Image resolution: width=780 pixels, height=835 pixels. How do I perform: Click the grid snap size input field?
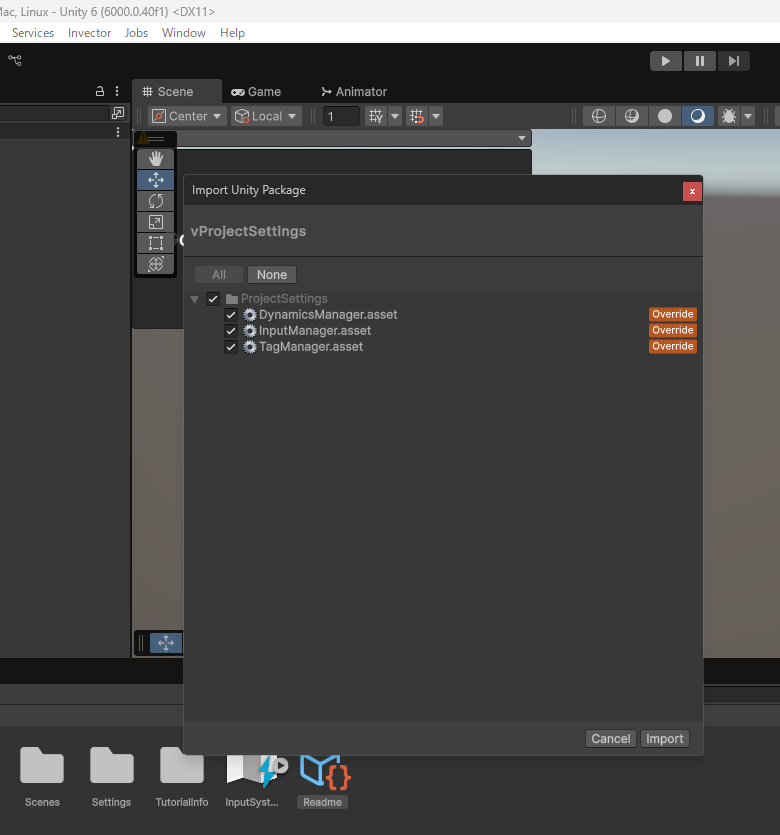click(341, 116)
